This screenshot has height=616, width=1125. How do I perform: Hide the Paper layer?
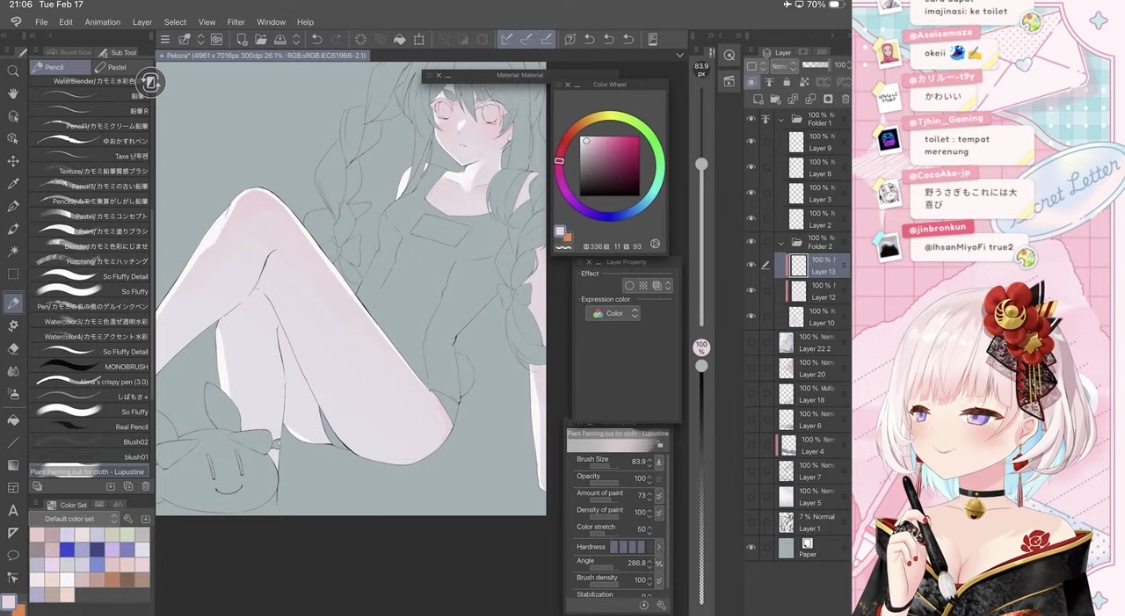pos(751,548)
